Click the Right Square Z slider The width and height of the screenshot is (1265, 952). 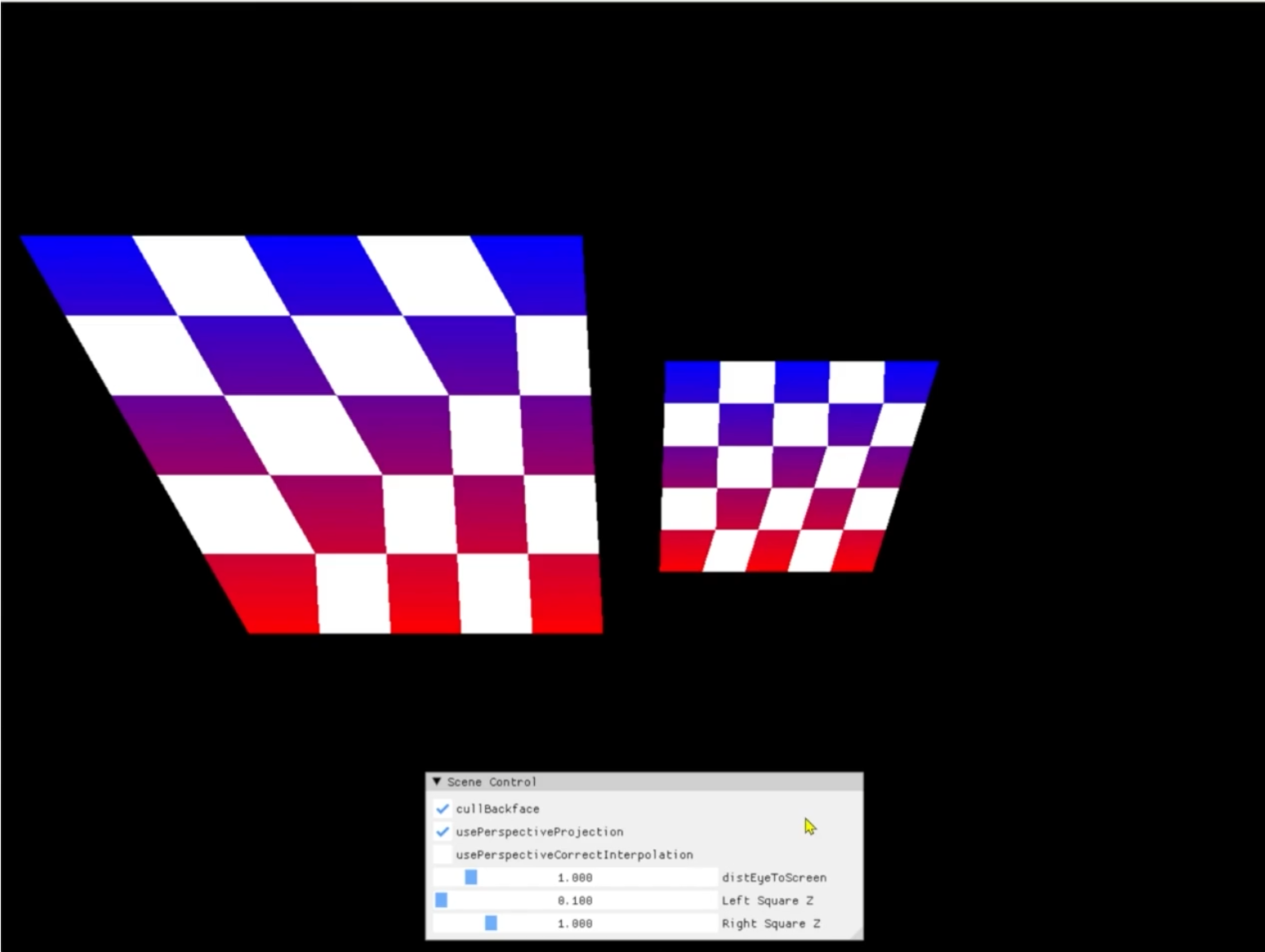575,923
